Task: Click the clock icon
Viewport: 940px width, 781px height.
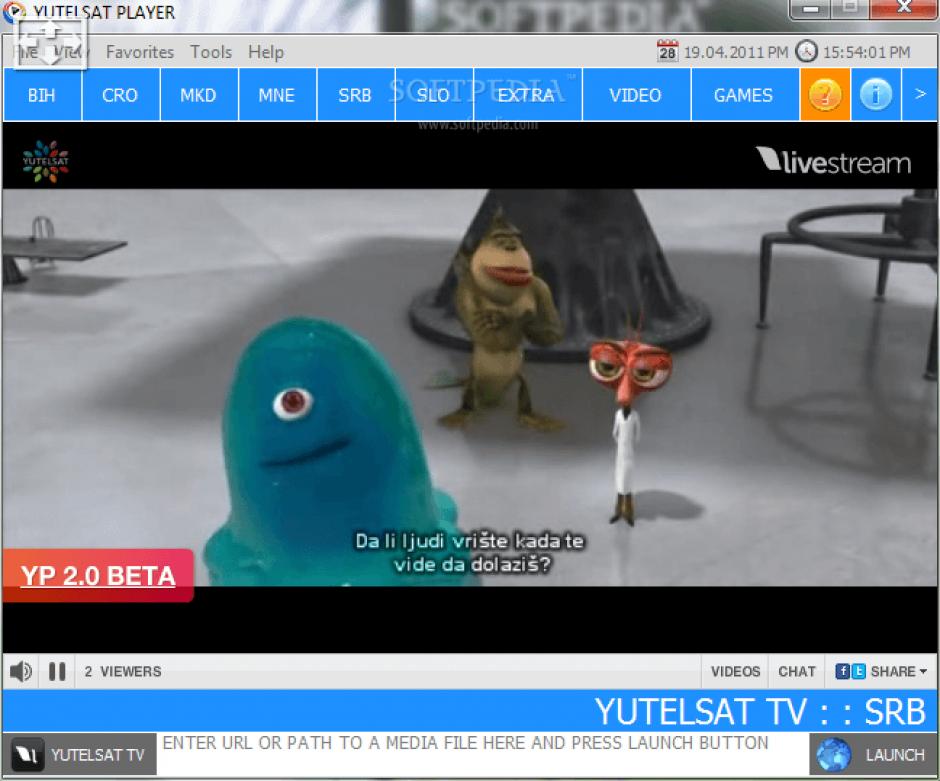Action: coord(806,52)
